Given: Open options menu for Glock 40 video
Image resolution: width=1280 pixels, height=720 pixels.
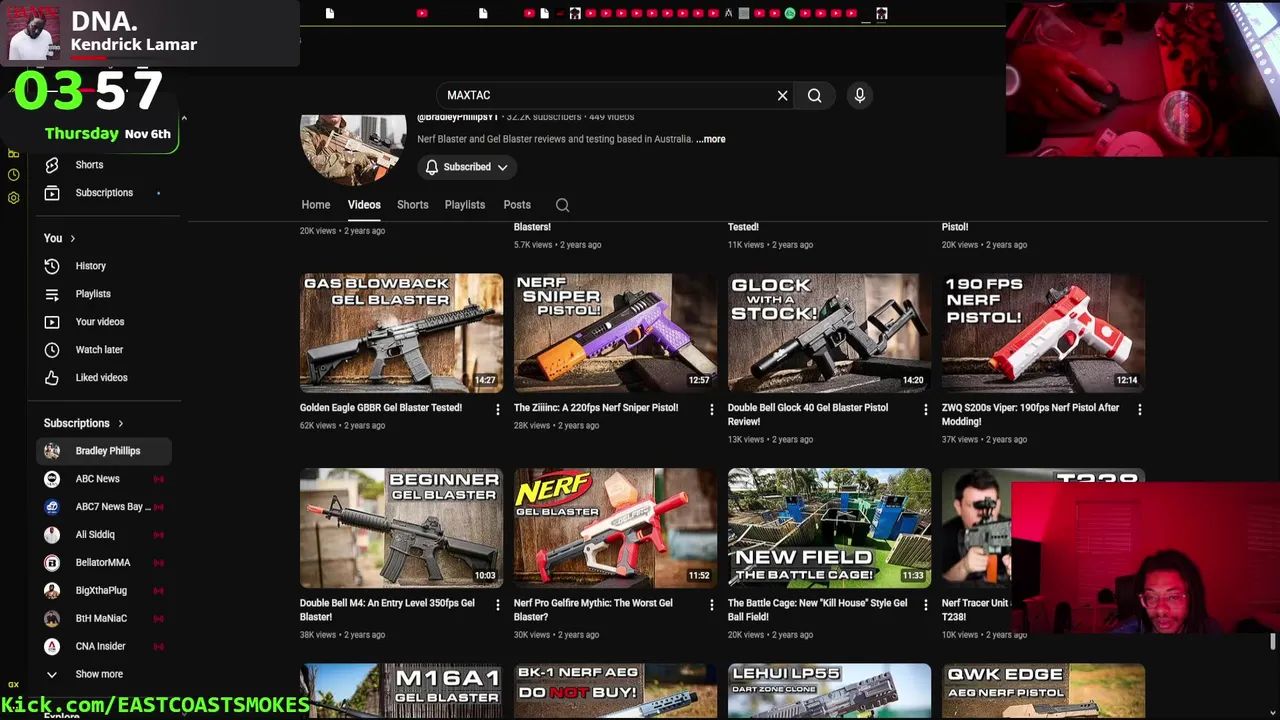Looking at the screenshot, I should (x=925, y=409).
